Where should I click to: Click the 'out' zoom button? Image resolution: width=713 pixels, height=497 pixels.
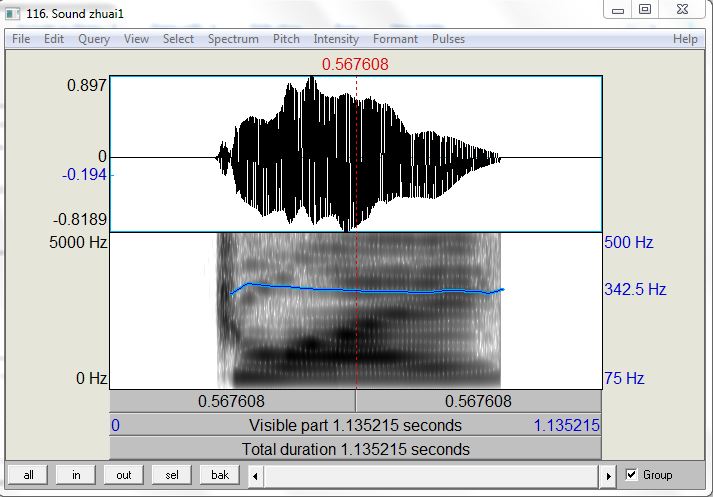pos(124,475)
